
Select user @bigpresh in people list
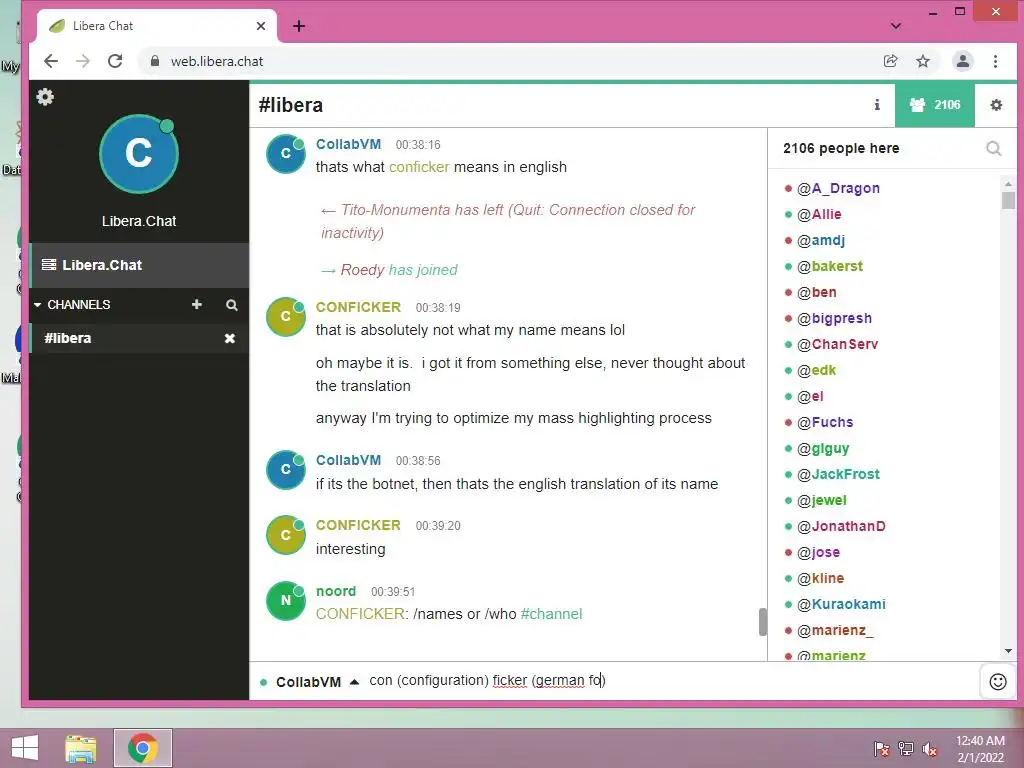click(834, 318)
